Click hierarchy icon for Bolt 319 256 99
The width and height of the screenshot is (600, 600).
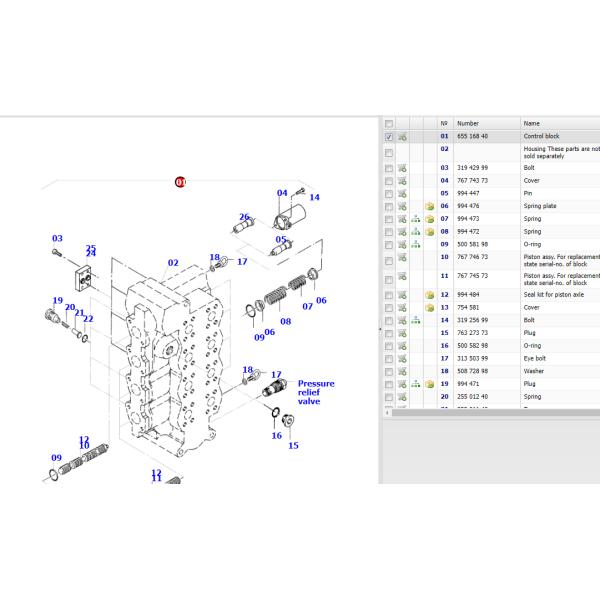[416, 320]
